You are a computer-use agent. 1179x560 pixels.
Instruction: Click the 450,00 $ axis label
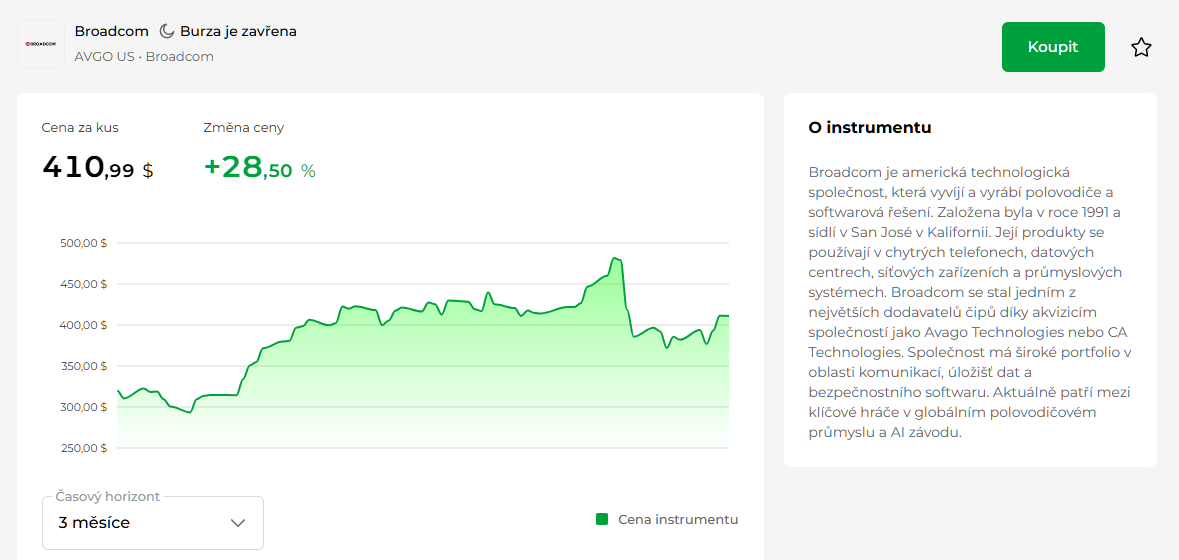pos(83,284)
